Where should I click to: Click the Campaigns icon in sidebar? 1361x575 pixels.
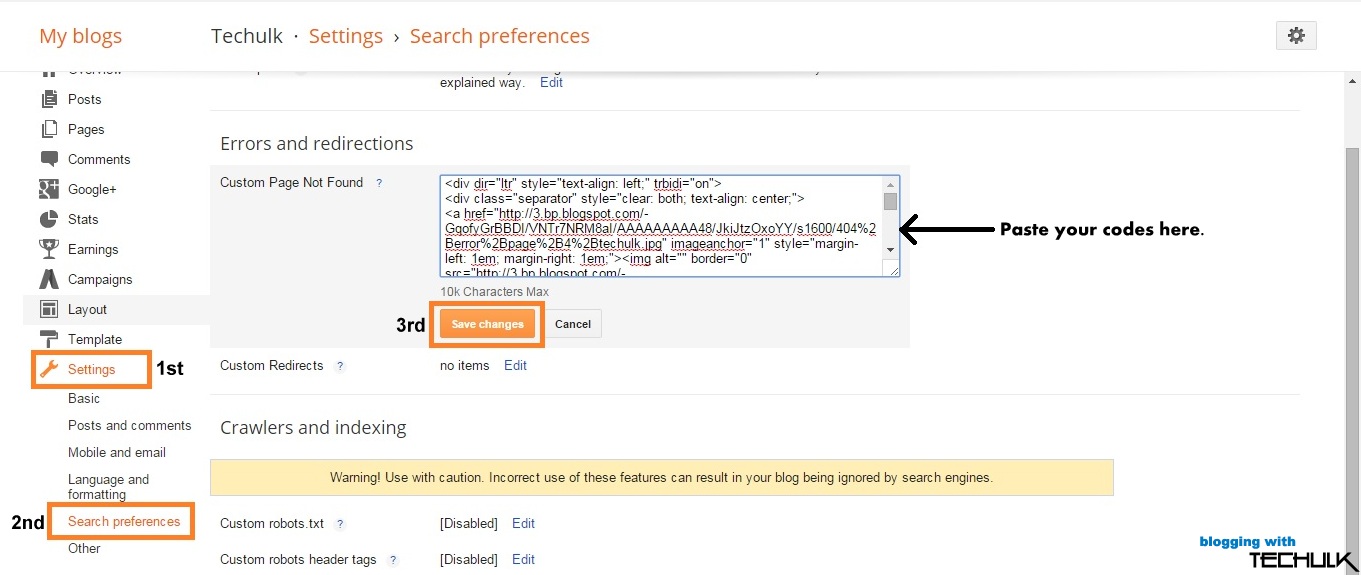point(49,279)
